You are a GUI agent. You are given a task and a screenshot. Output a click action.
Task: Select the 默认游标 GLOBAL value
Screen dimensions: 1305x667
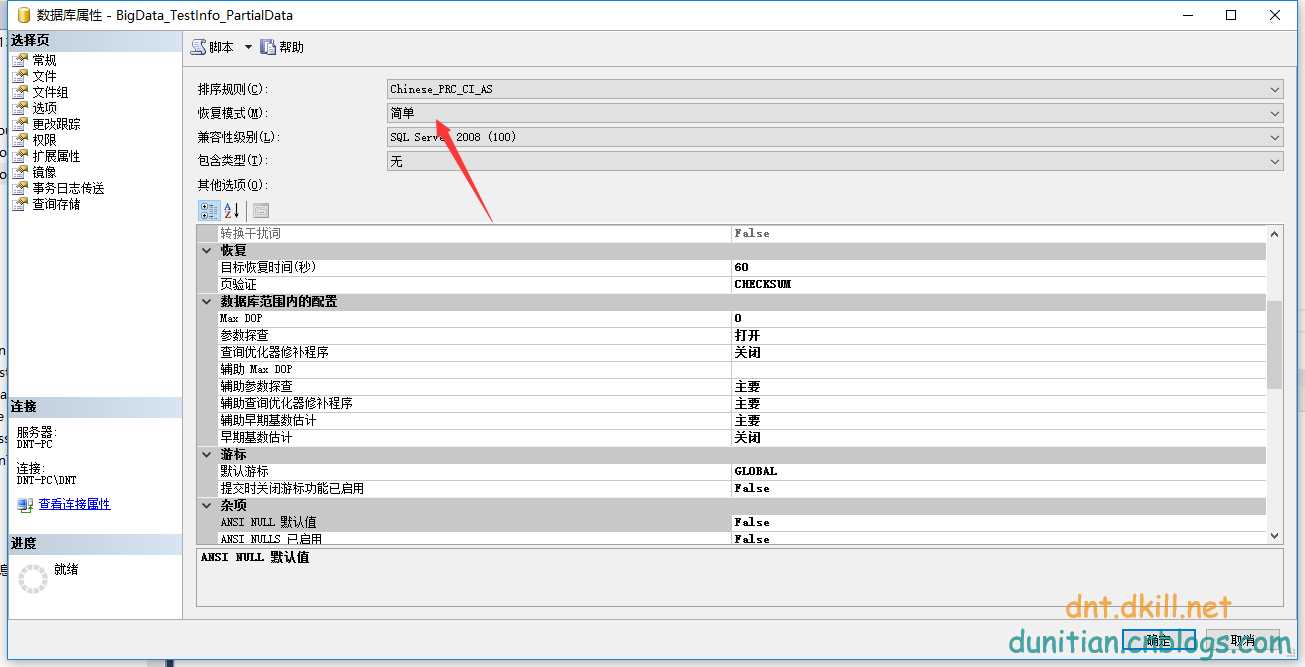pos(999,471)
